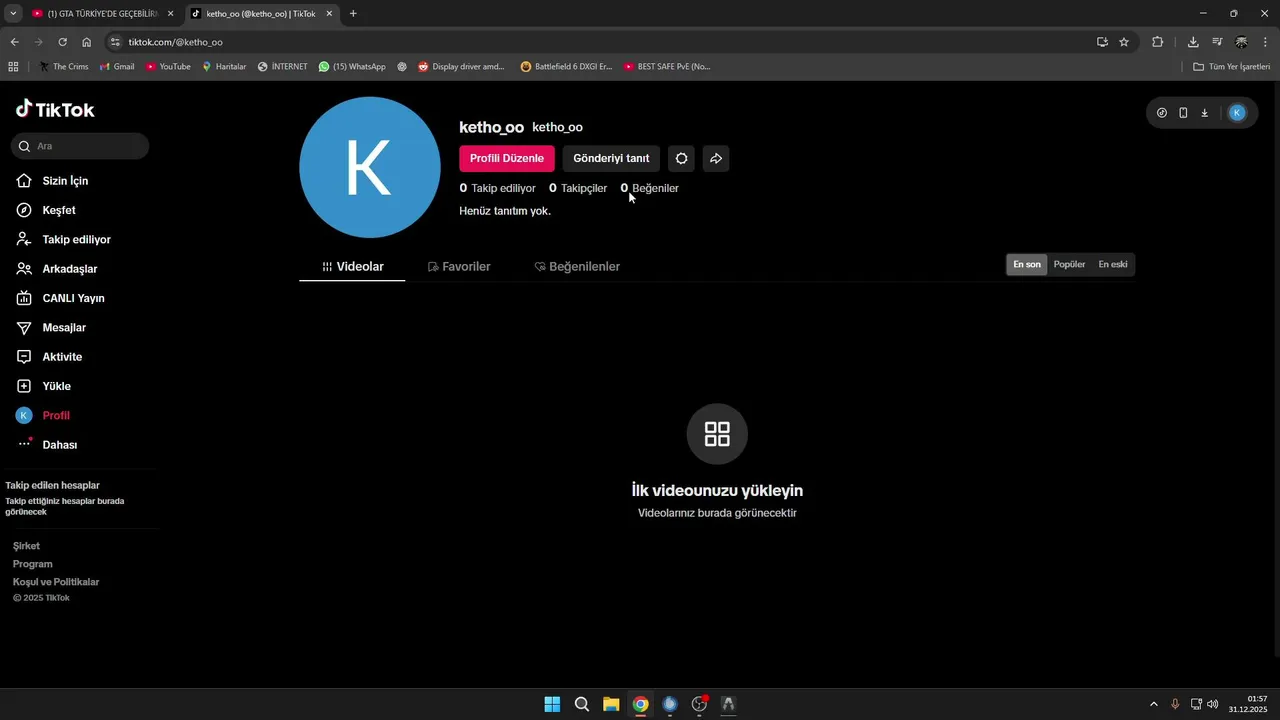This screenshot has height=720, width=1280.
Task: Select Profil in sidebar
Action: pos(43,415)
